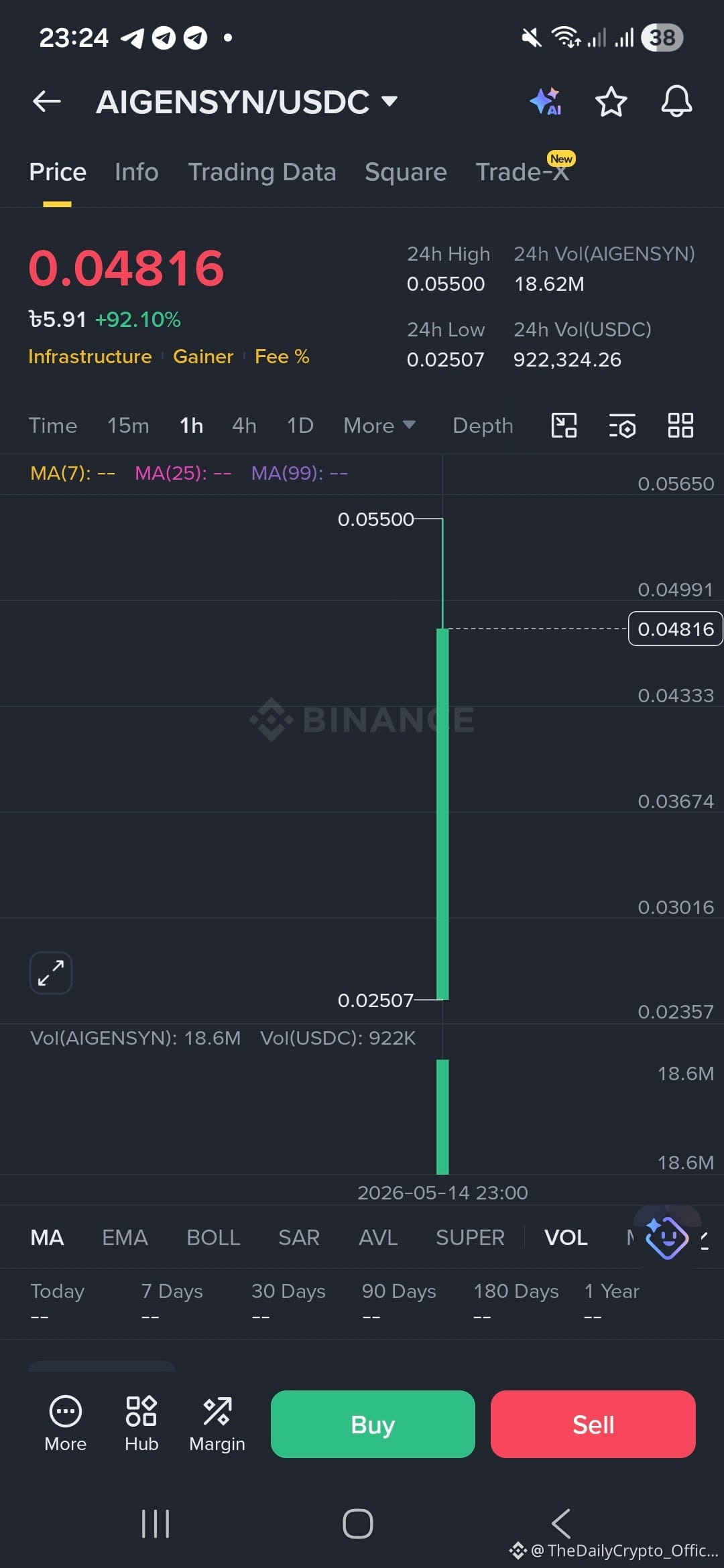Image resolution: width=724 pixels, height=1568 pixels.
Task: Toggle the VOL indicator
Action: [x=566, y=1238]
